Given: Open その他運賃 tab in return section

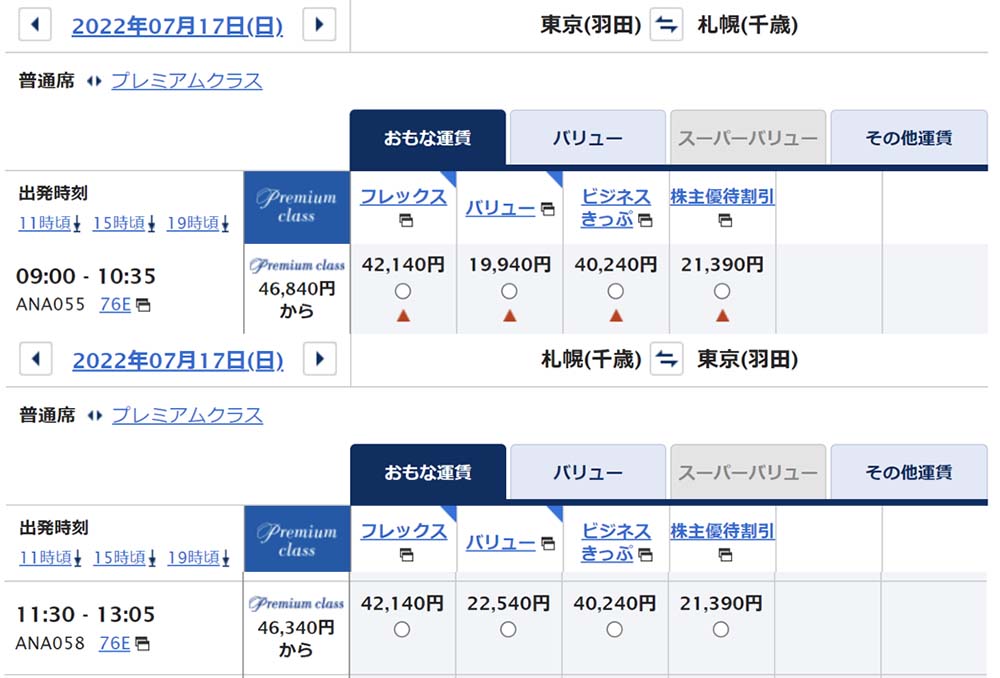Looking at the screenshot, I should (x=909, y=472).
